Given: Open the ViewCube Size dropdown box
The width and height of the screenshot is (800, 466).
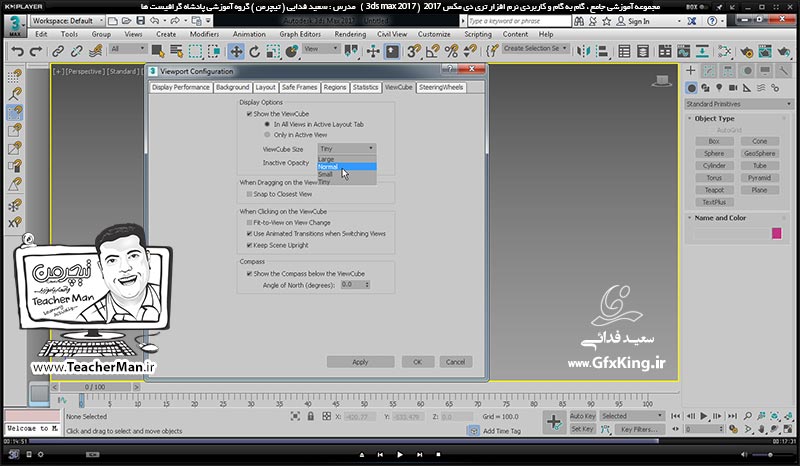Looking at the screenshot, I should [x=347, y=149].
